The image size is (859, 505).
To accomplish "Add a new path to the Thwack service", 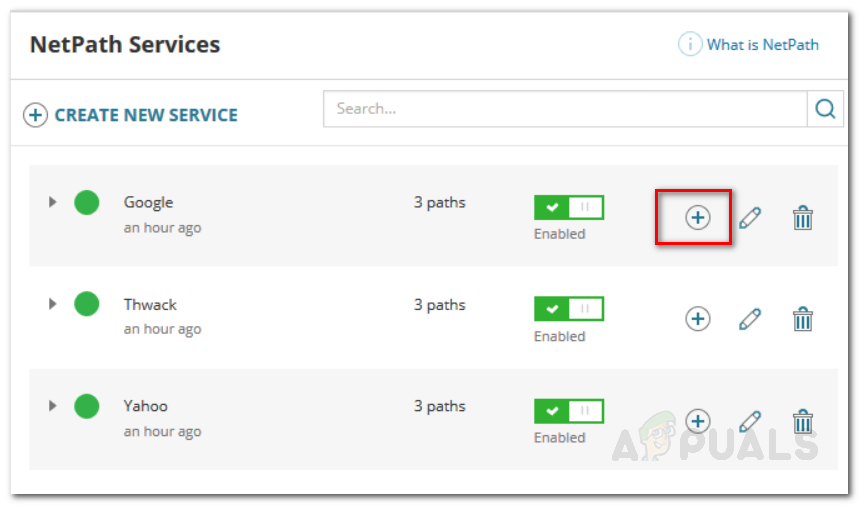I will pyautogui.click(x=697, y=319).
